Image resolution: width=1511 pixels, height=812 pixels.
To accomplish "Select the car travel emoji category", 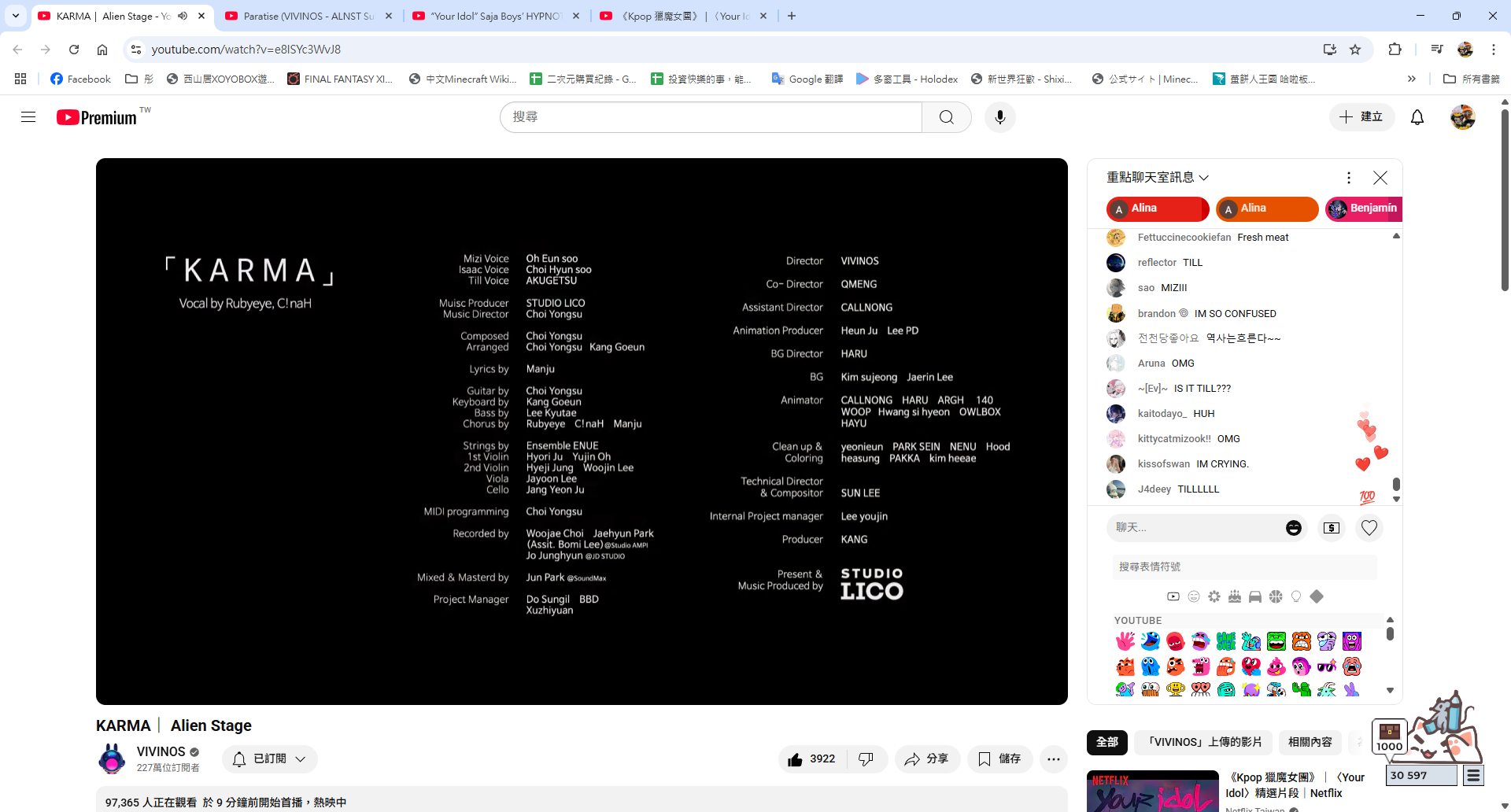I will pos(1255,596).
